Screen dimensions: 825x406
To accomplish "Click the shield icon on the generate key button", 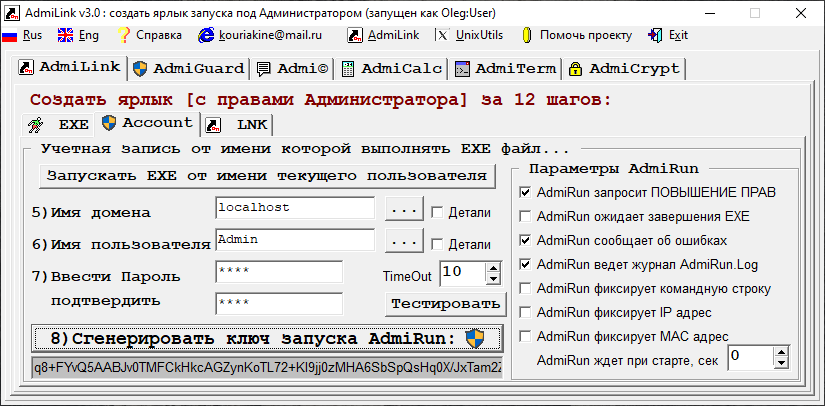I will (x=475, y=339).
